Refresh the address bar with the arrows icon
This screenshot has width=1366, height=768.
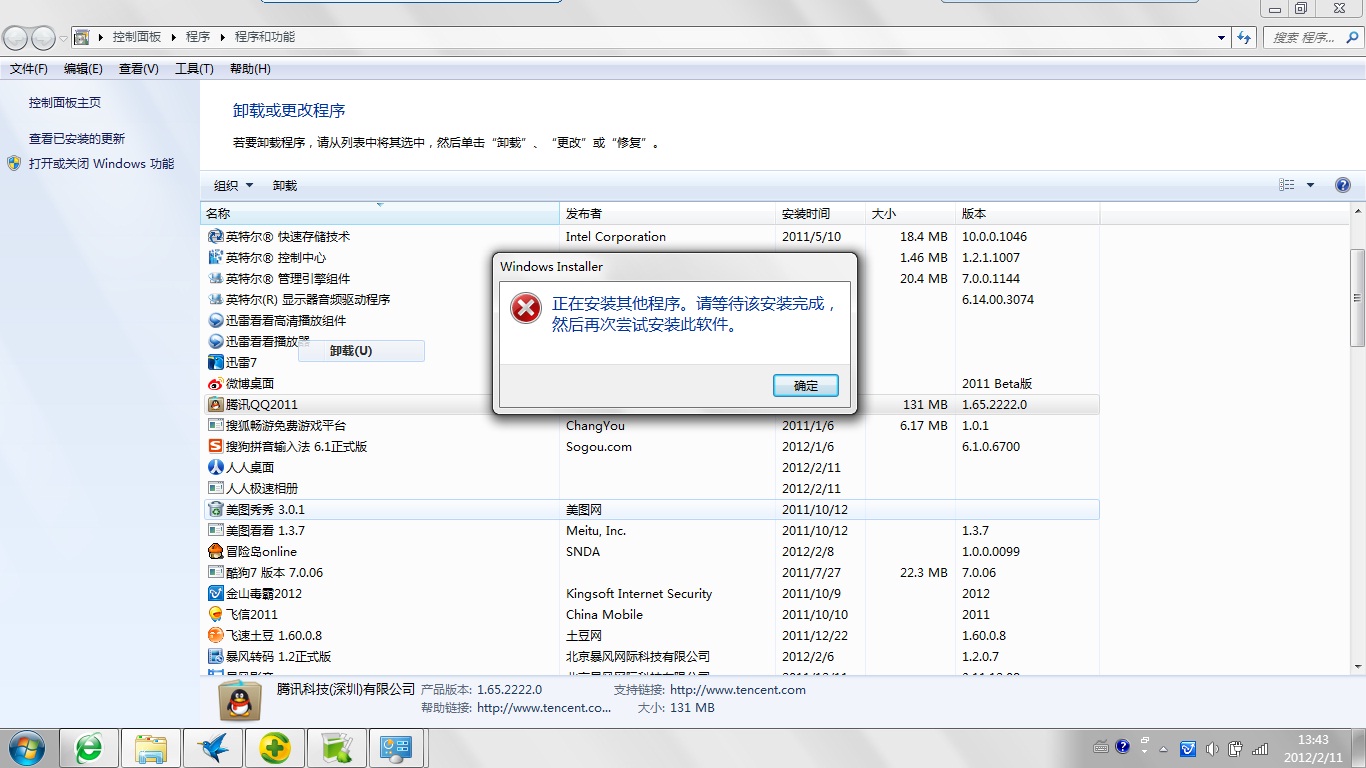1245,38
